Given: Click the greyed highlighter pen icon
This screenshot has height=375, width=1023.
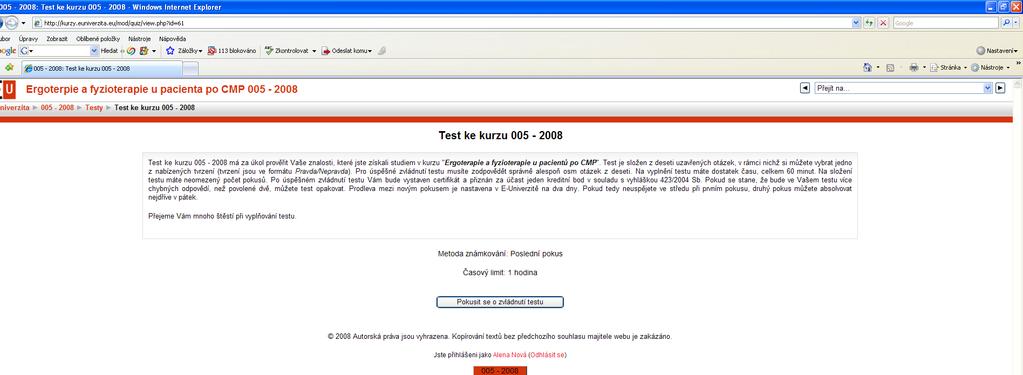Looking at the screenshot, I should (382, 50).
